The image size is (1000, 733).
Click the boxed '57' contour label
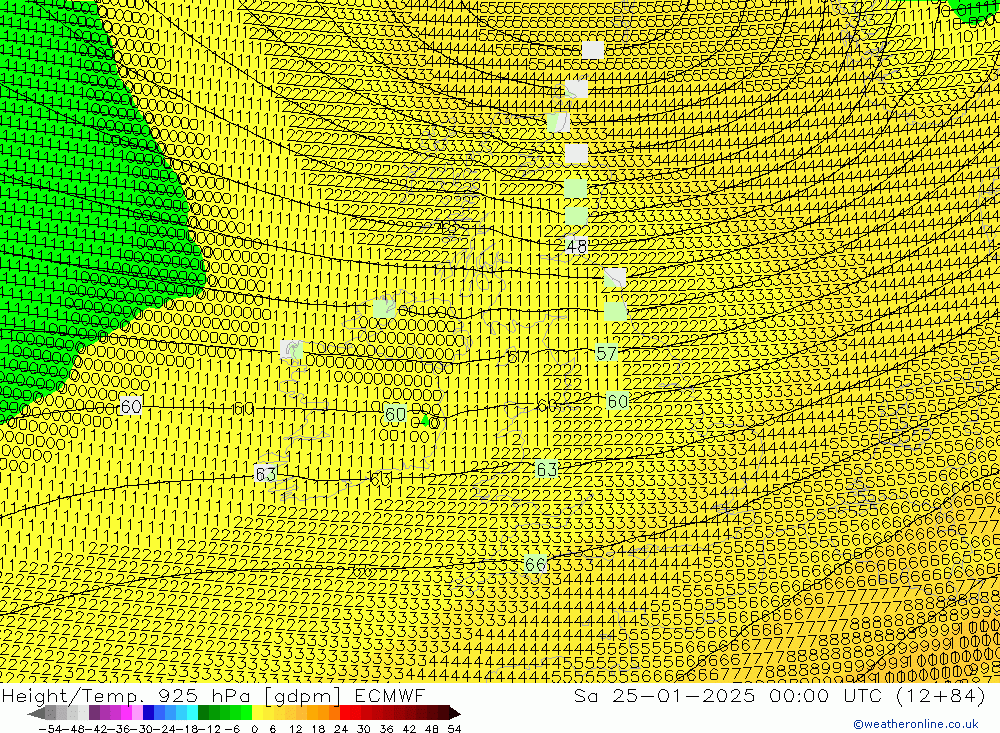tap(606, 353)
